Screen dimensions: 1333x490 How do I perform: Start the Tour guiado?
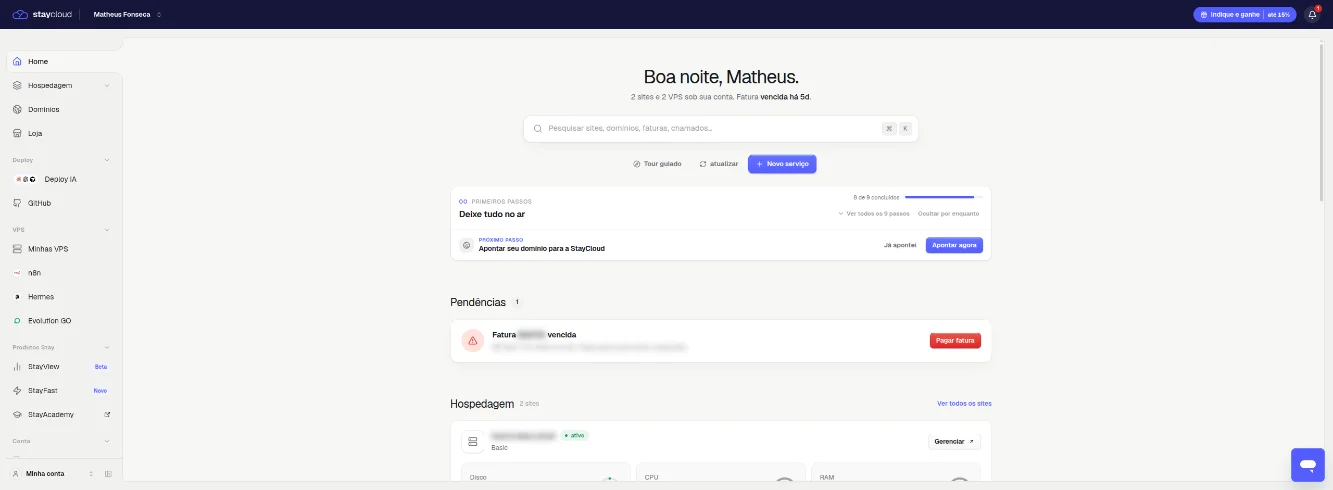[x=657, y=163]
